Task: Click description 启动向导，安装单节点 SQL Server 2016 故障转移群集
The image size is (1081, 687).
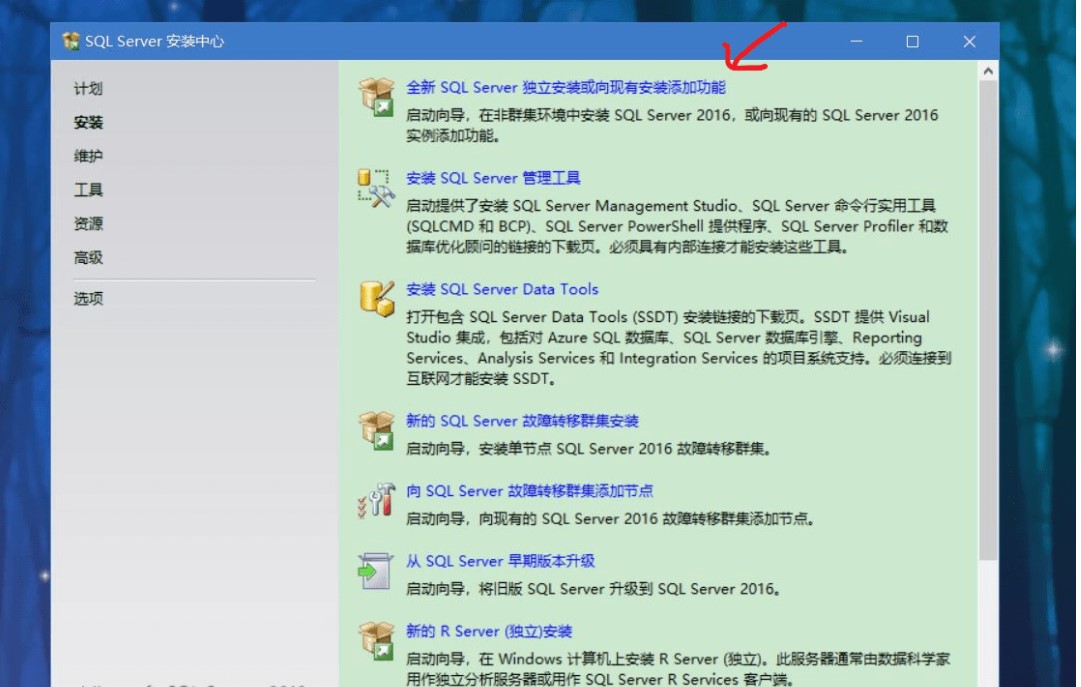Action: pos(588,449)
